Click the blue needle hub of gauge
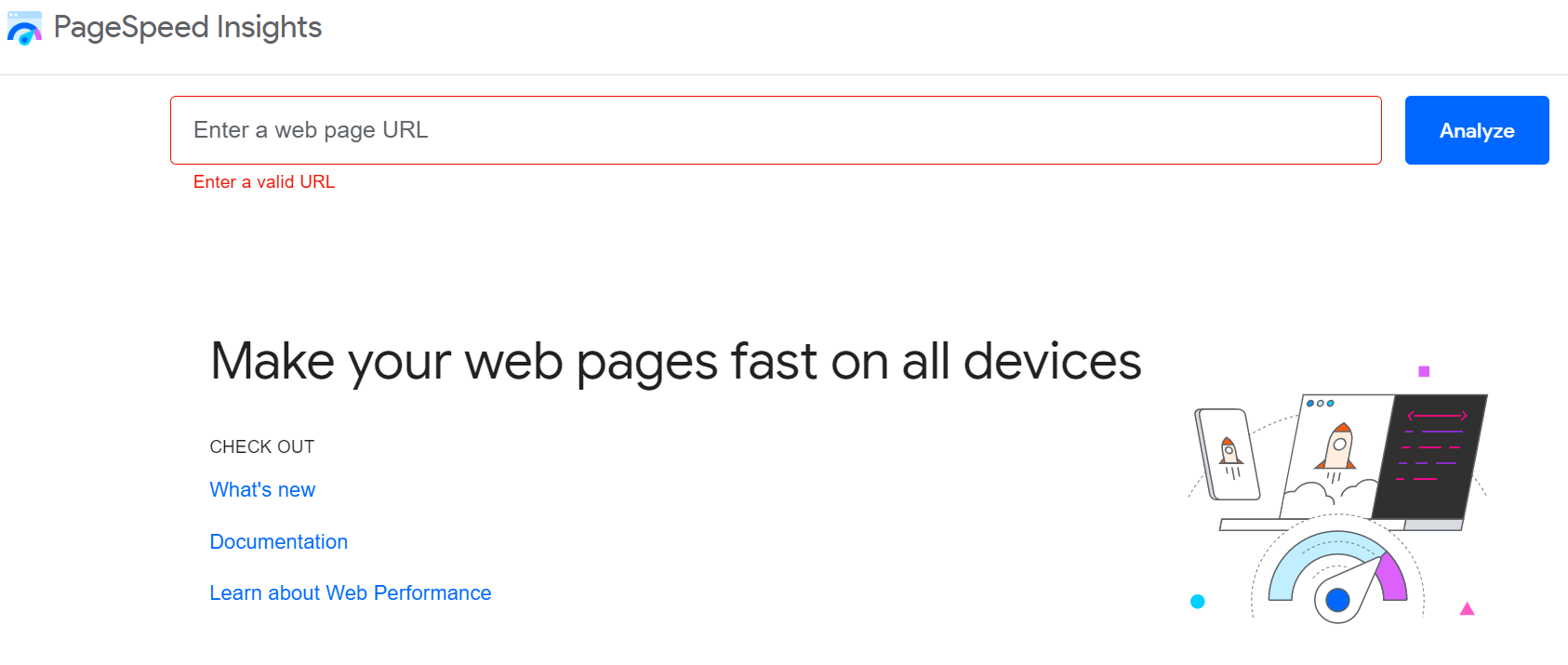The height and width of the screenshot is (665, 1568). 1337,600
